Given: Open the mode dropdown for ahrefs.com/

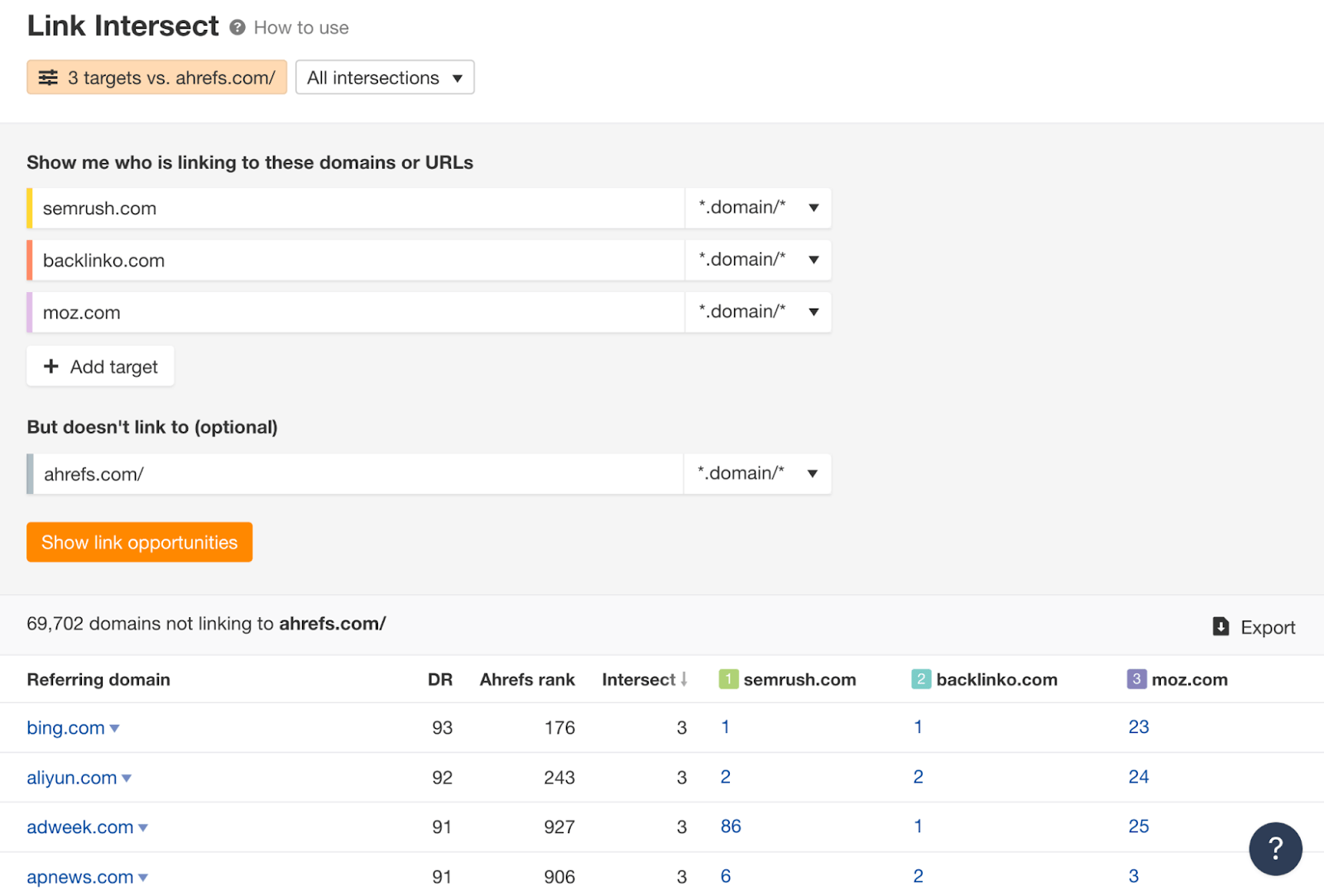Looking at the screenshot, I should click(756, 474).
